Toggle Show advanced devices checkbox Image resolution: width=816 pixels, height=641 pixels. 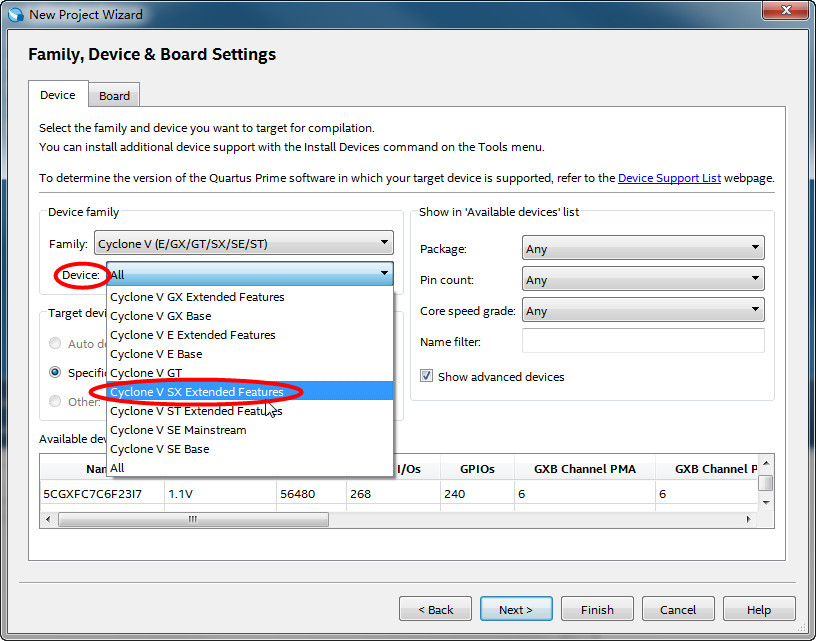(x=426, y=376)
